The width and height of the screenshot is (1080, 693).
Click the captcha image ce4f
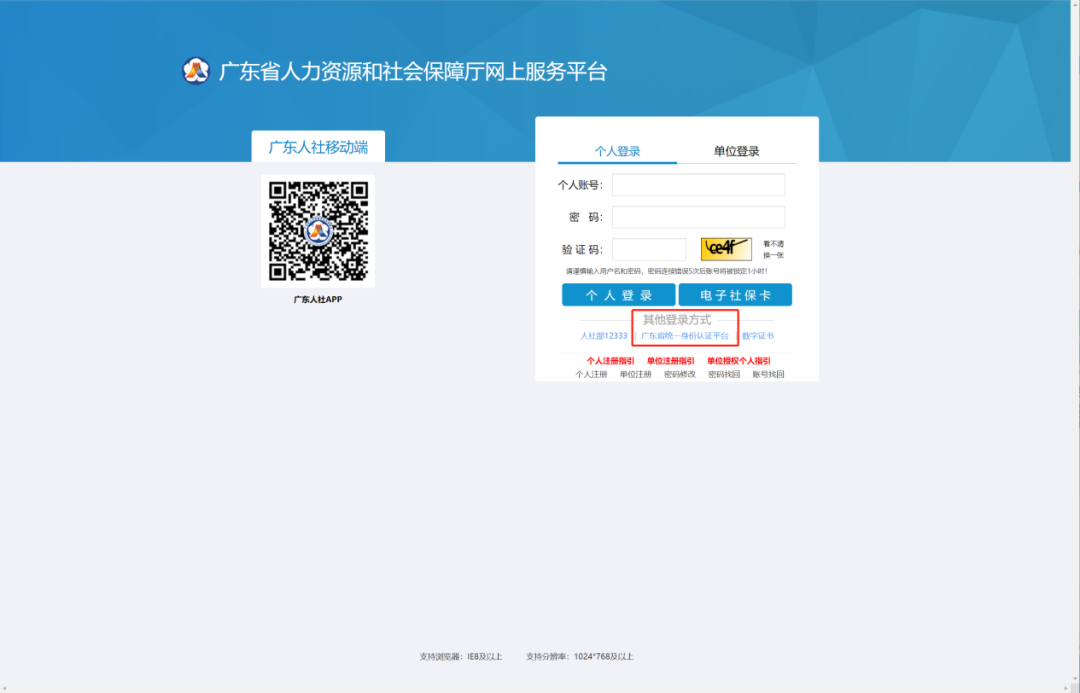pos(726,249)
